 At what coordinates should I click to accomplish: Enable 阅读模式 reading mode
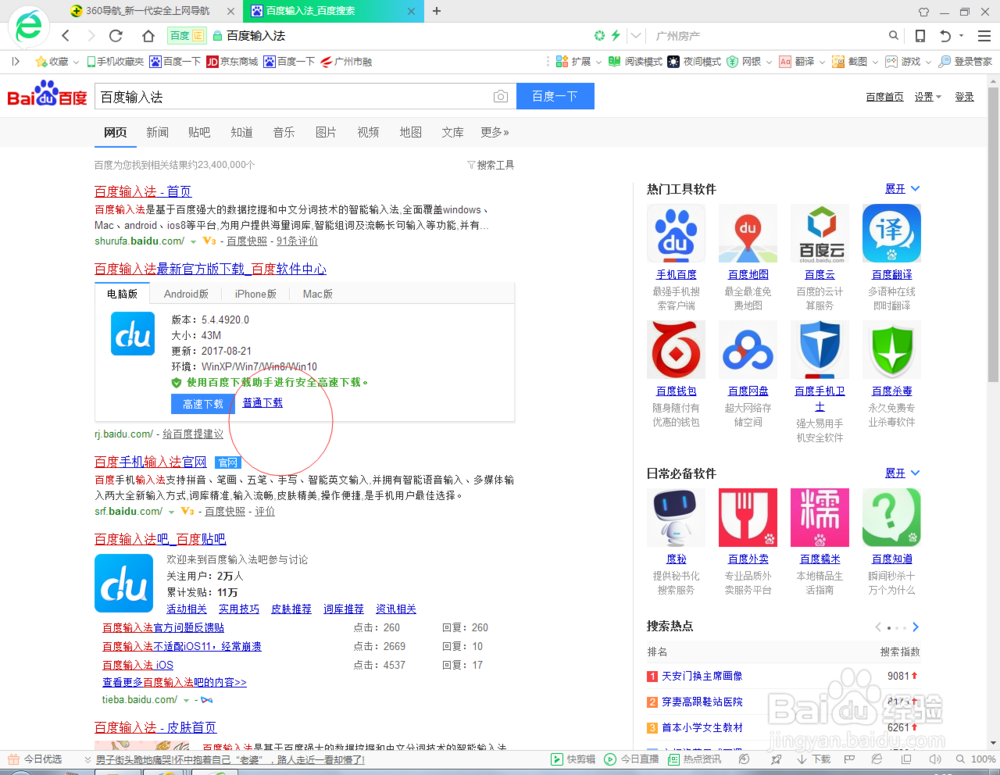(x=635, y=61)
